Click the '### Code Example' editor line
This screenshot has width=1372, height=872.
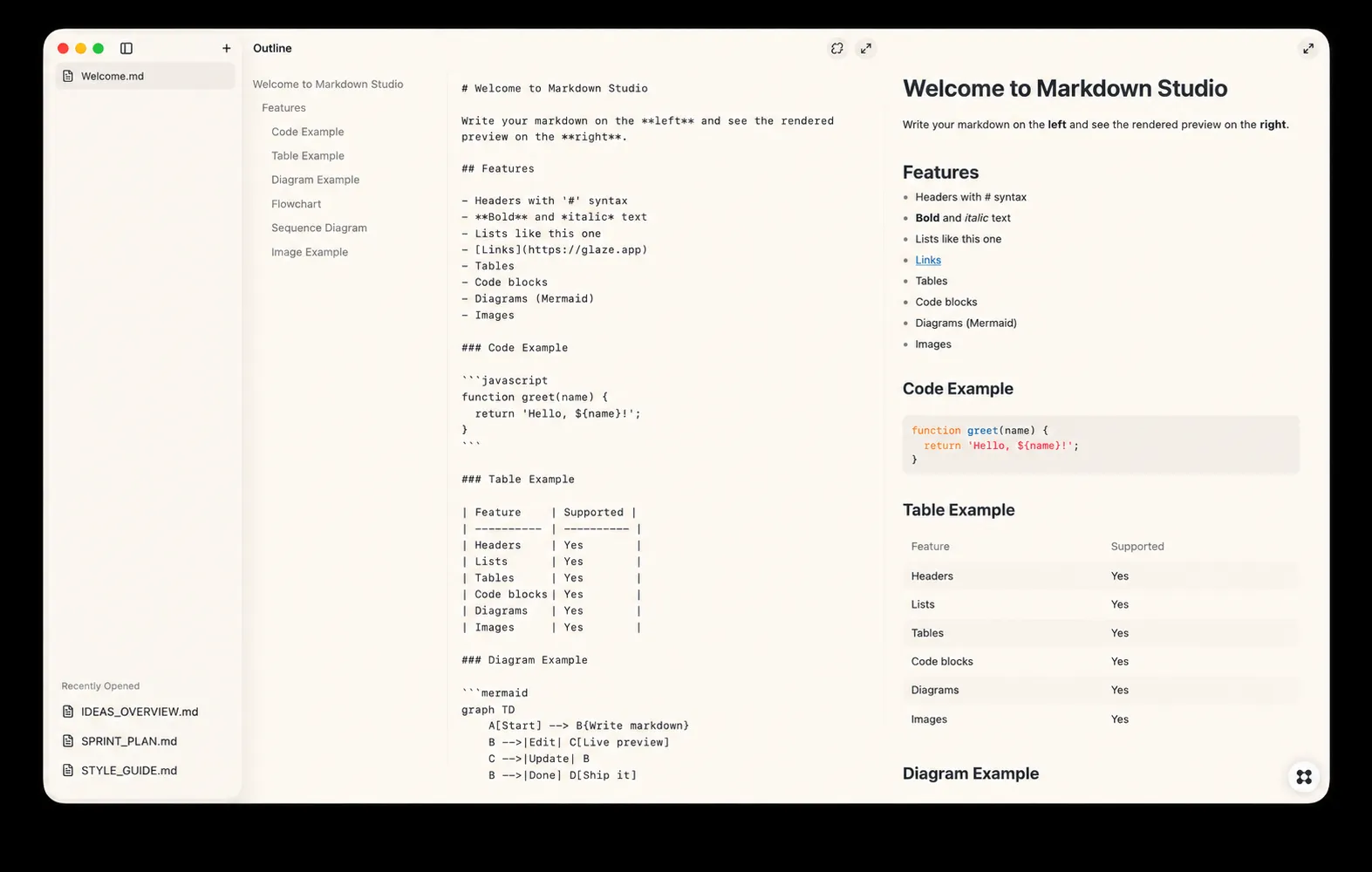point(514,347)
